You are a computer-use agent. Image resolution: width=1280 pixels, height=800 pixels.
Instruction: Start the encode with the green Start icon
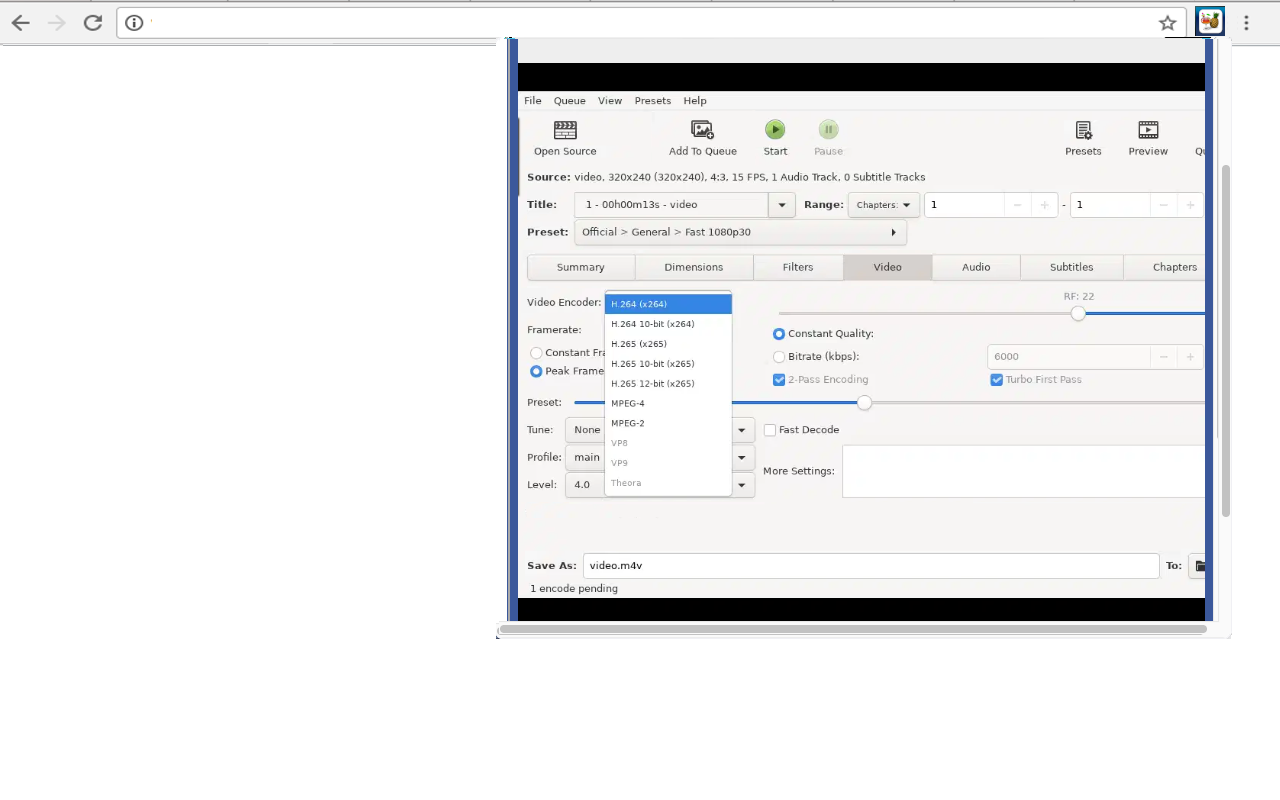(775, 129)
